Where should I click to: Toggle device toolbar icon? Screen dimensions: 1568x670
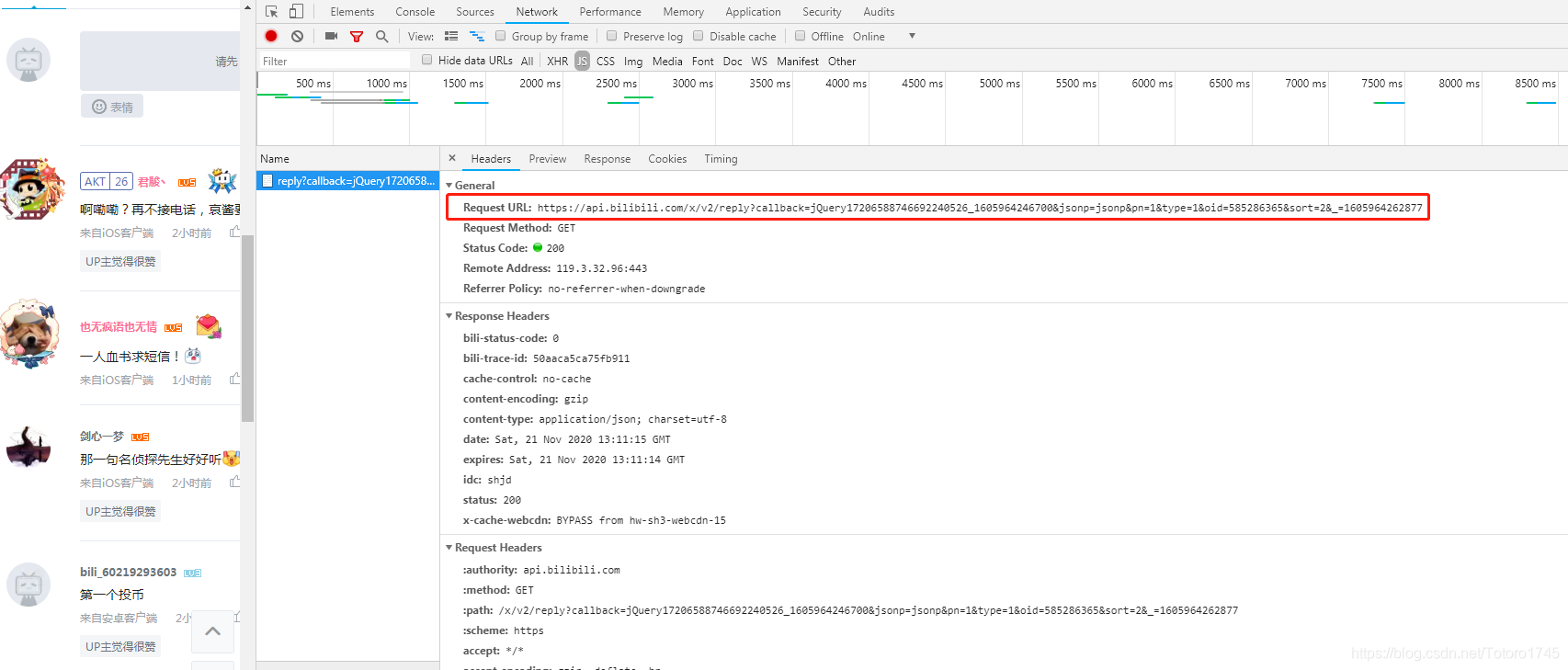point(296,12)
